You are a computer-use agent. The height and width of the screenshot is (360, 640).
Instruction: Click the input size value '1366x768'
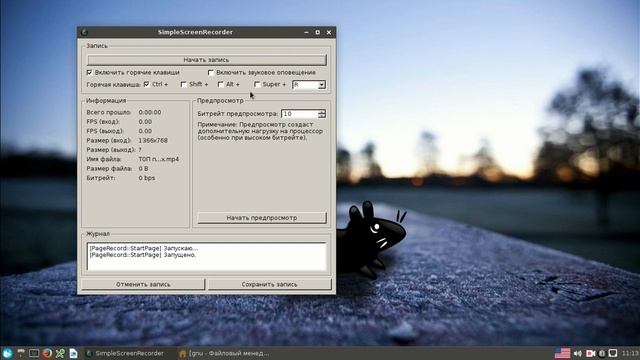click(153, 140)
